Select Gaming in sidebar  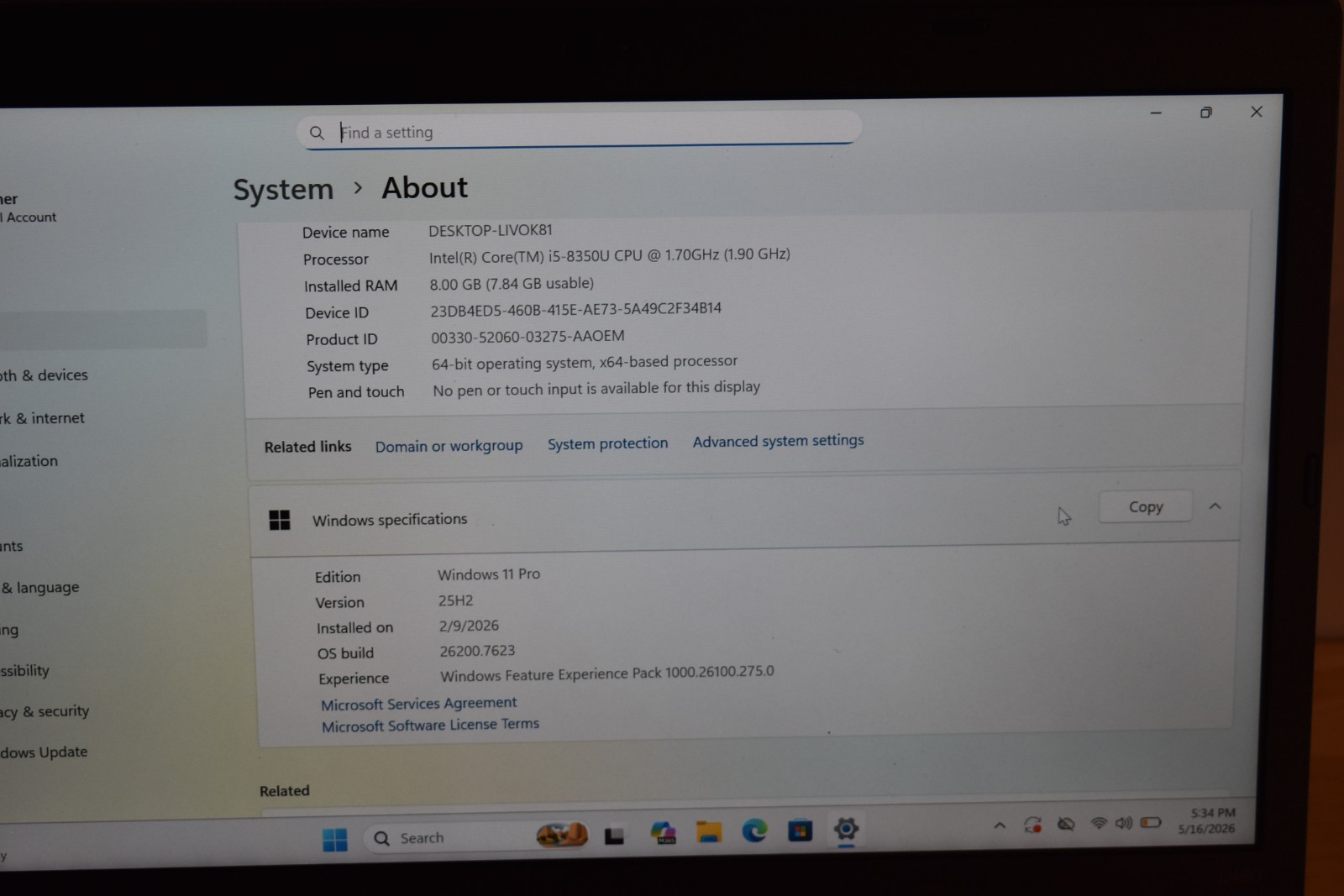pyautogui.click(x=9, y=630)
